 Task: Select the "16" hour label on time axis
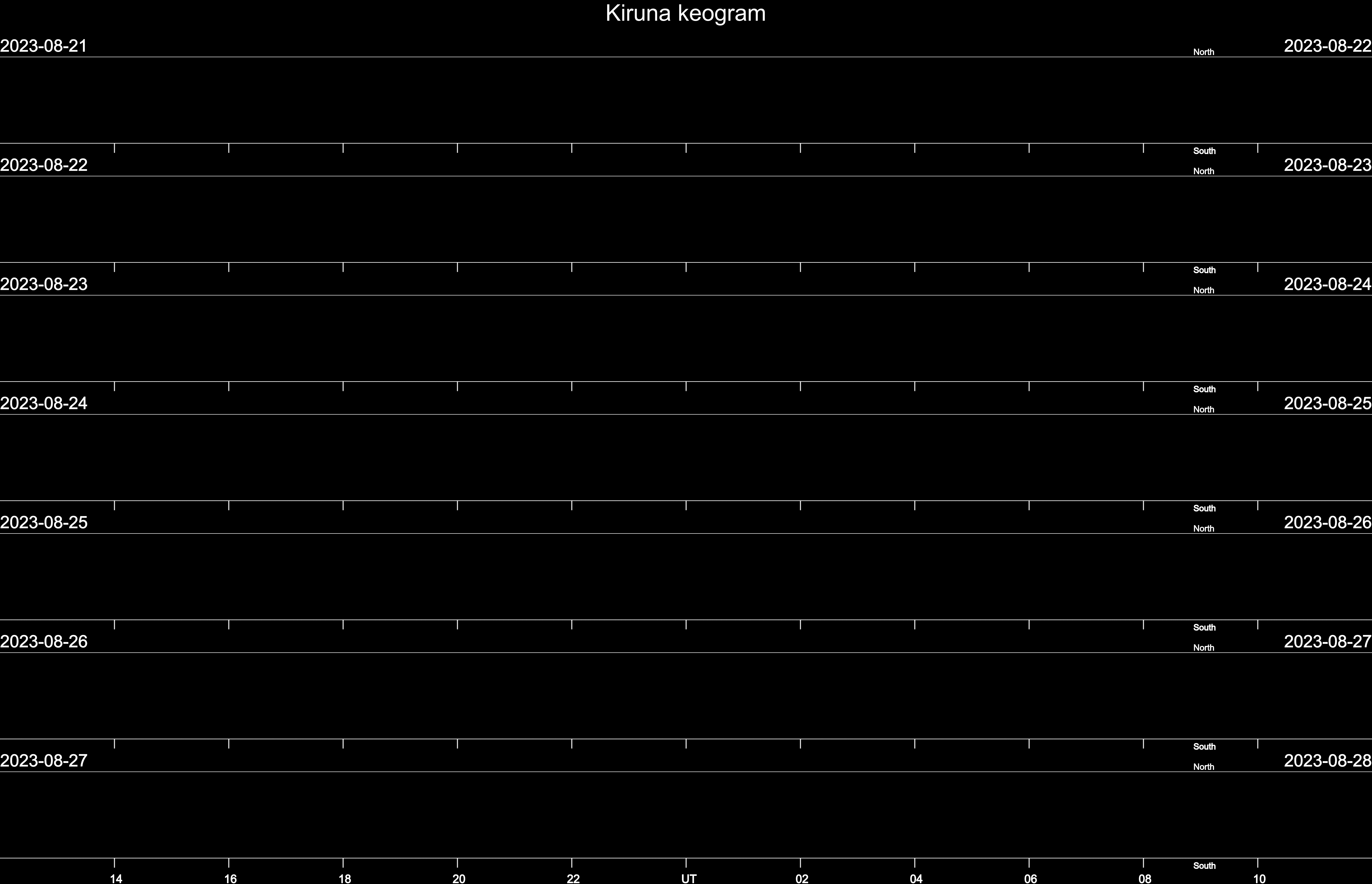(x=230, y=878)
